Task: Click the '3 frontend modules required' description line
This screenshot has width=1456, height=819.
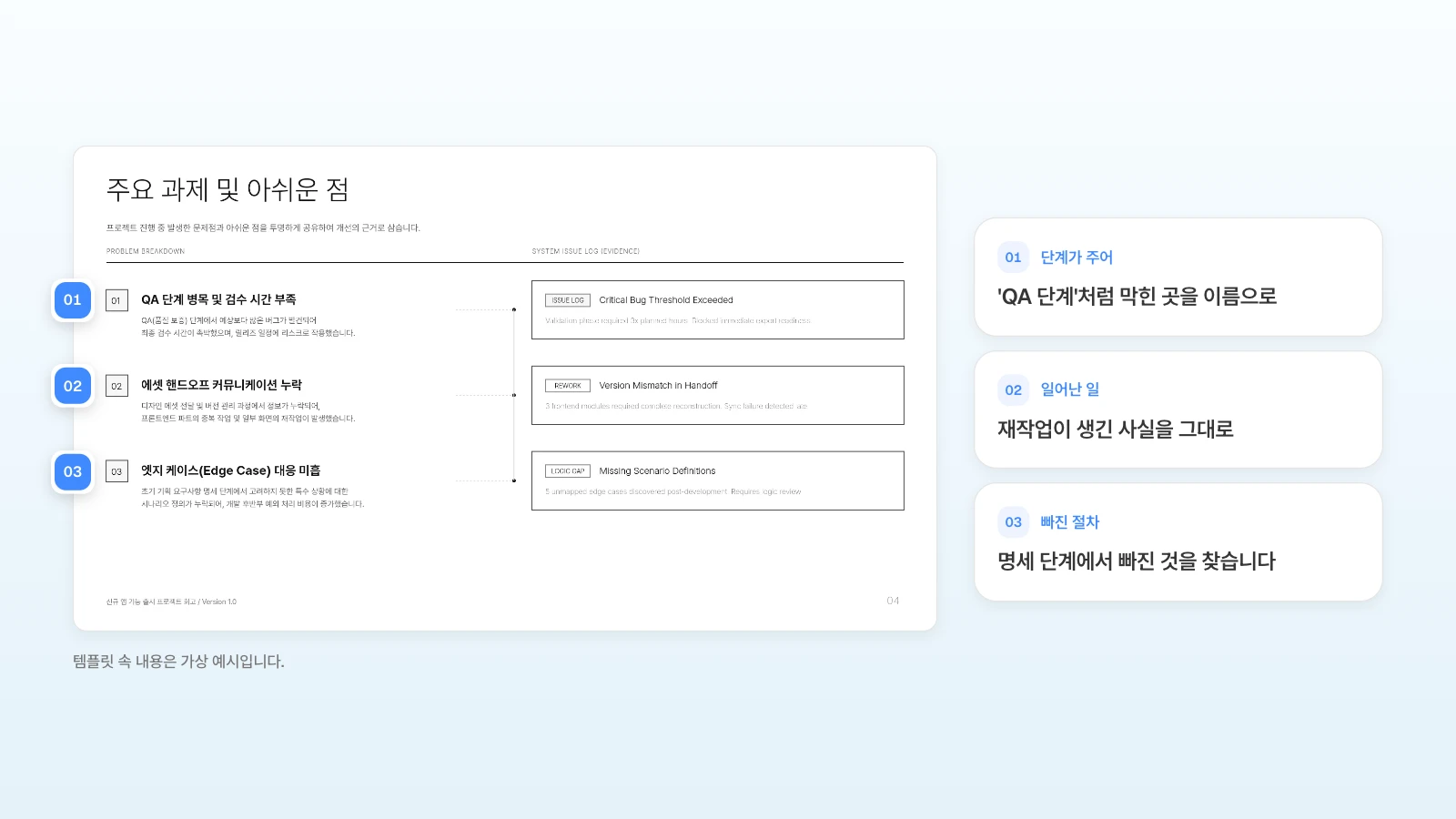Action: click(x=676, y=407)
